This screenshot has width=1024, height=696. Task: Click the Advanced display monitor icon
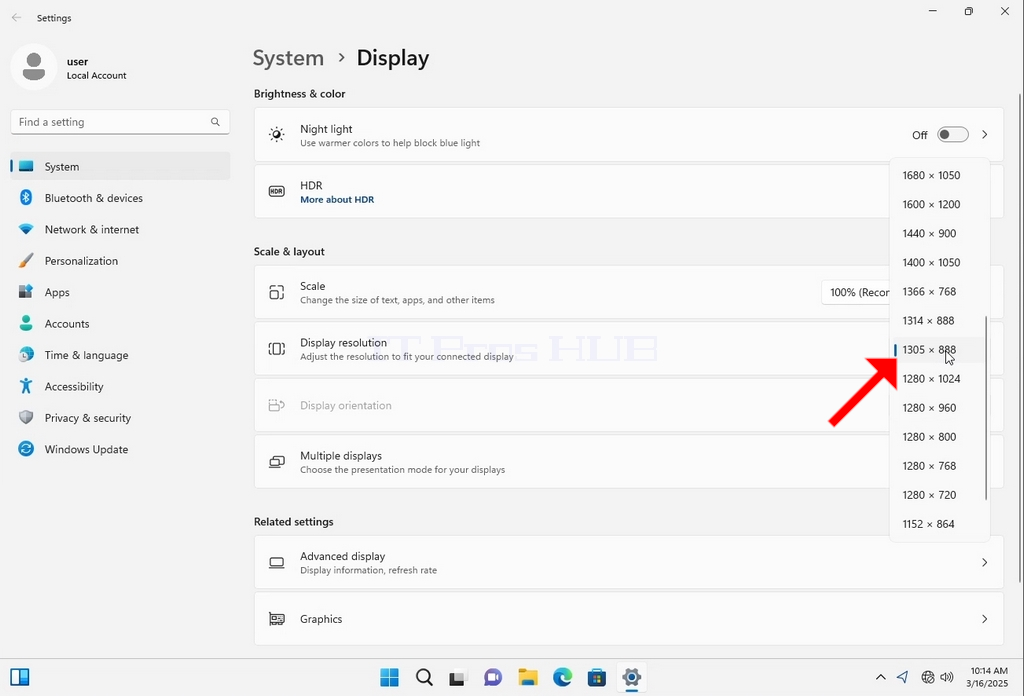coord(277,563)
